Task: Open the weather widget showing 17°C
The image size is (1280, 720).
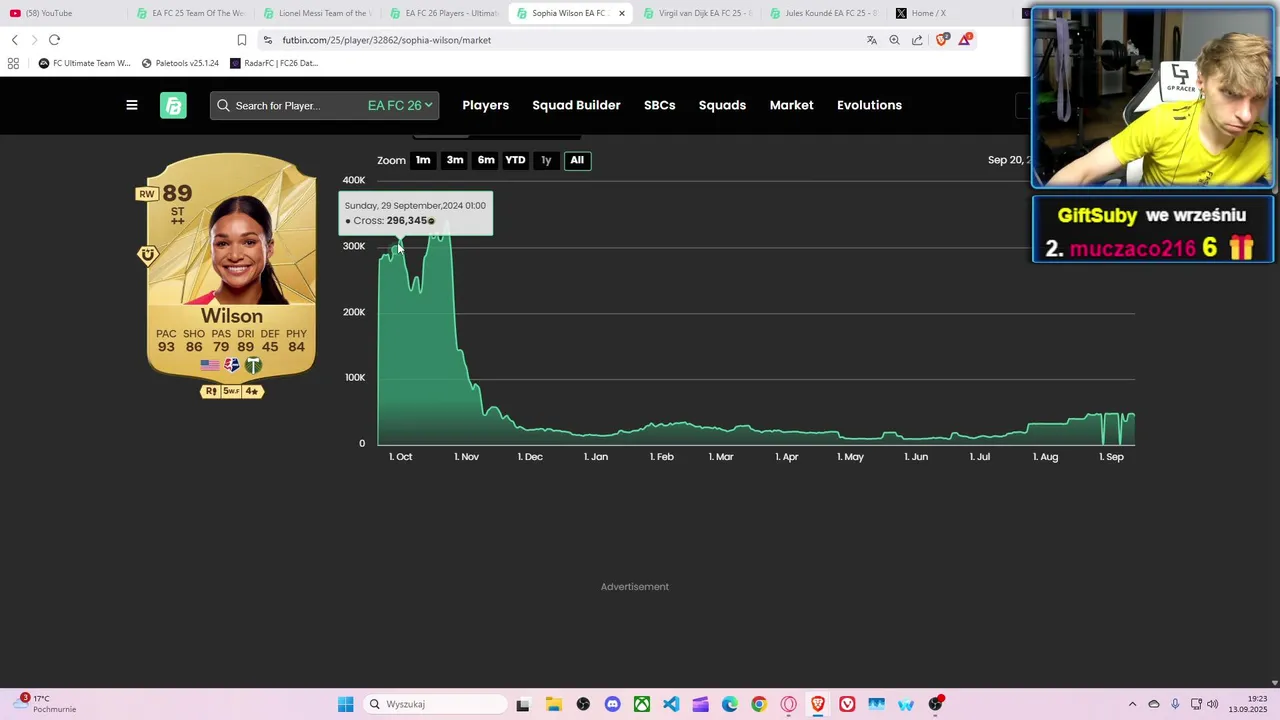Action: coord(47,704)
